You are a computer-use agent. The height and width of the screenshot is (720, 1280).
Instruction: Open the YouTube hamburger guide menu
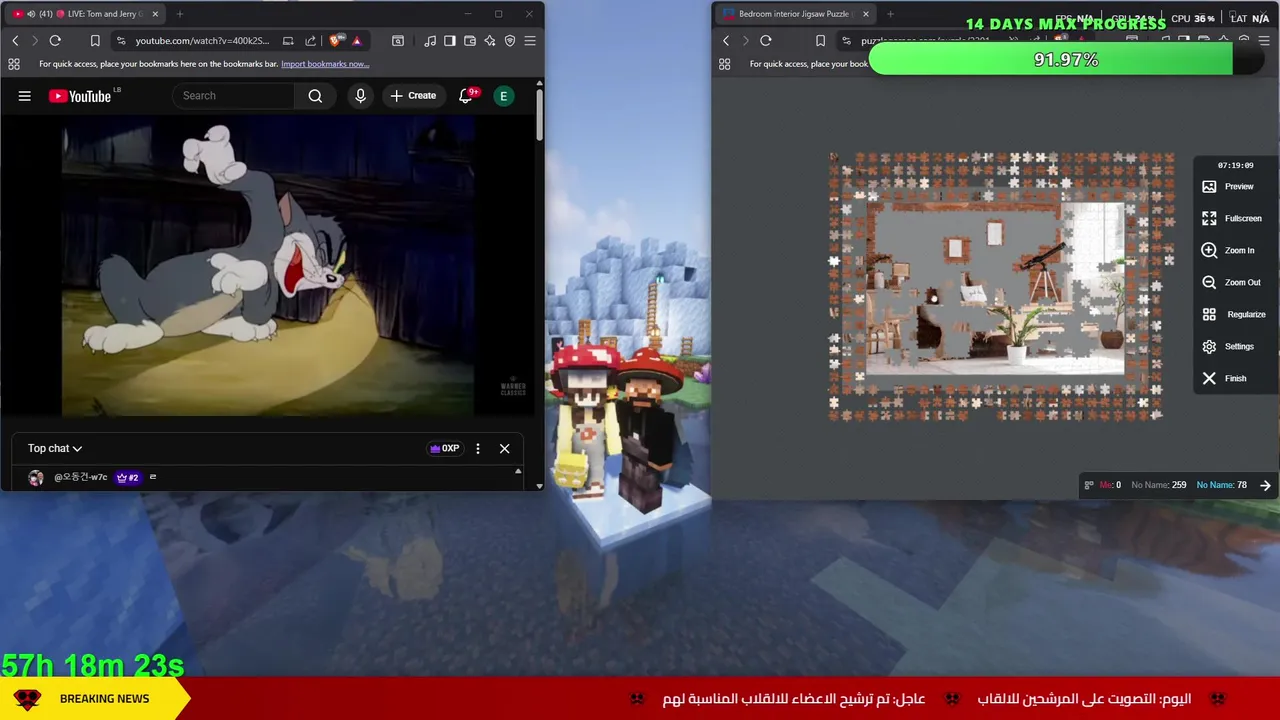point(24,96)
